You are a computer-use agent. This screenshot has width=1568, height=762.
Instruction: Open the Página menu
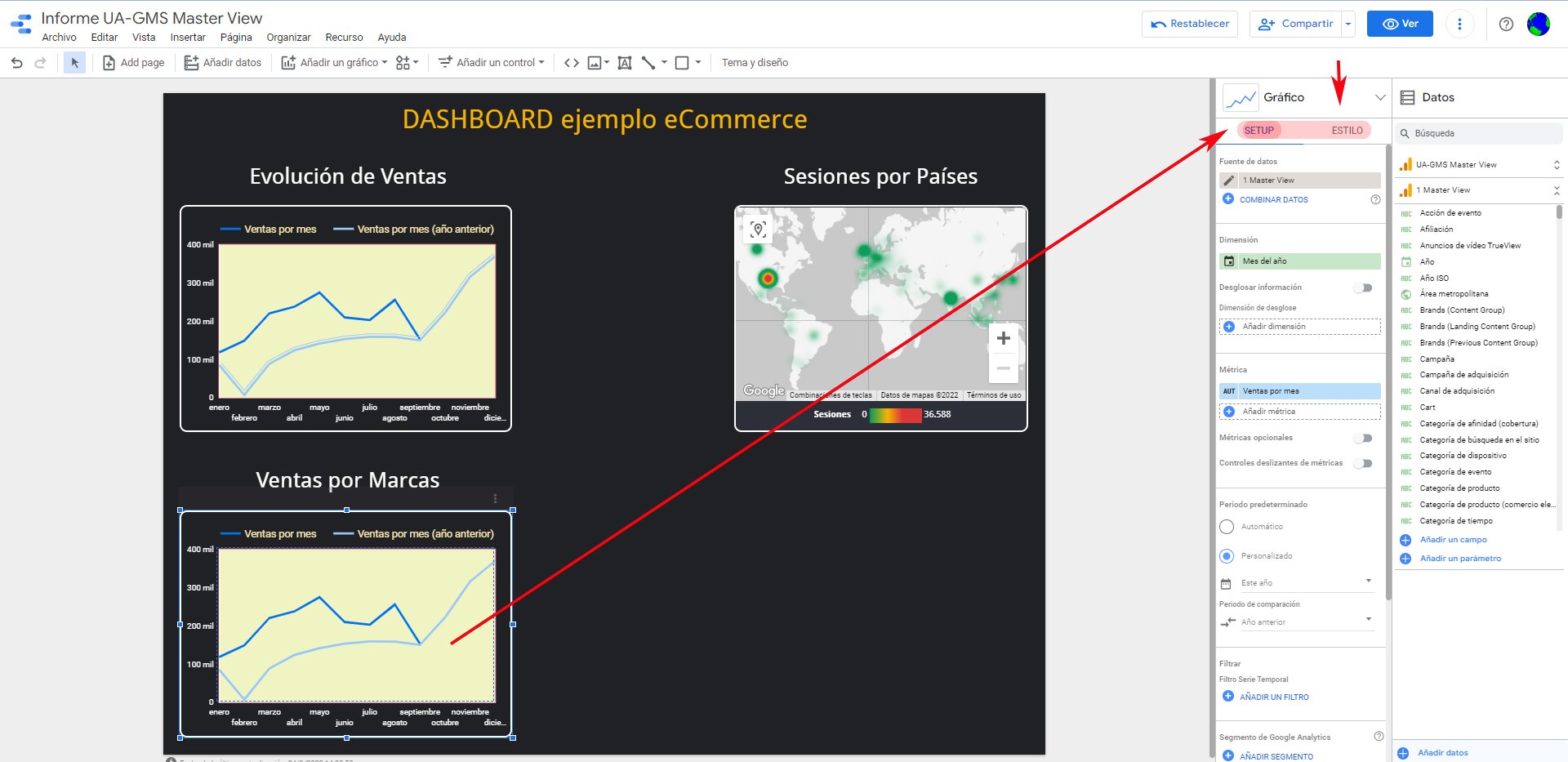[236, 38]
